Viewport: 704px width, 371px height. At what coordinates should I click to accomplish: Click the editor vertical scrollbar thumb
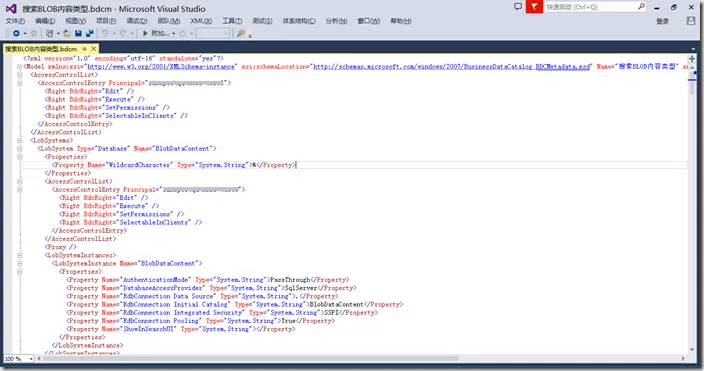click(x=692, y=82)
